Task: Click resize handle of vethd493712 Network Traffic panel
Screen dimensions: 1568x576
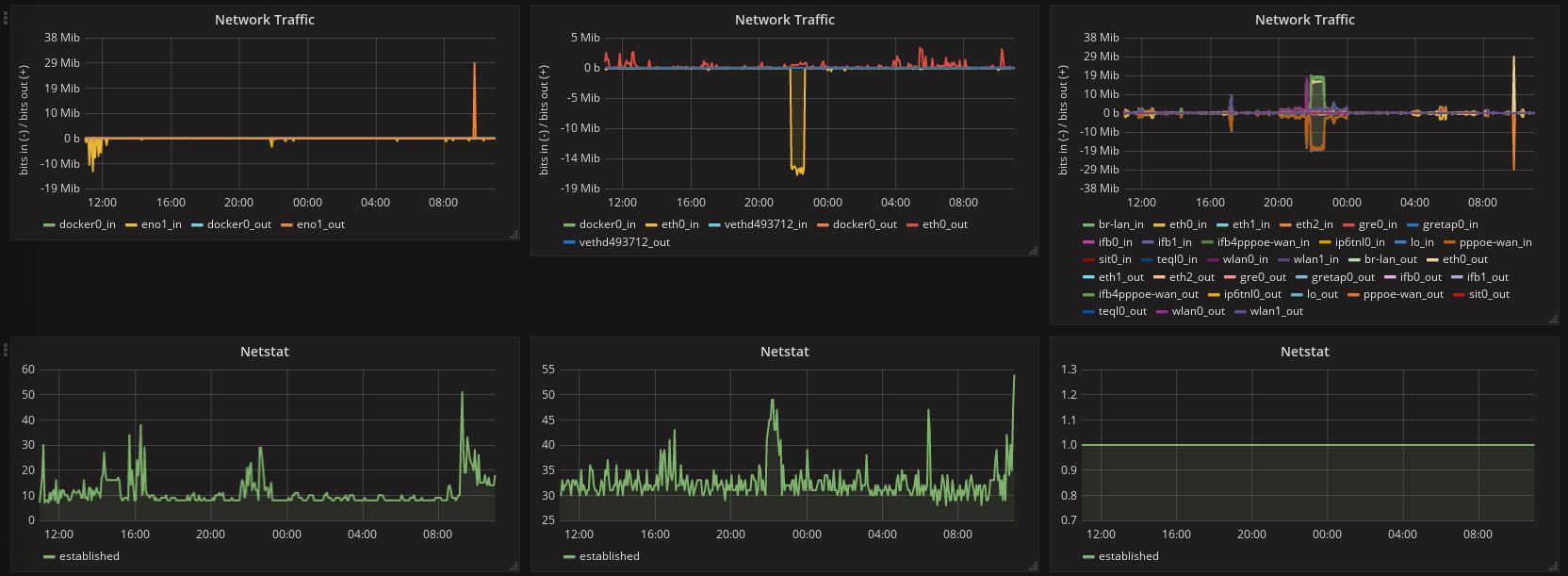Action: [x=1034, y=251]
